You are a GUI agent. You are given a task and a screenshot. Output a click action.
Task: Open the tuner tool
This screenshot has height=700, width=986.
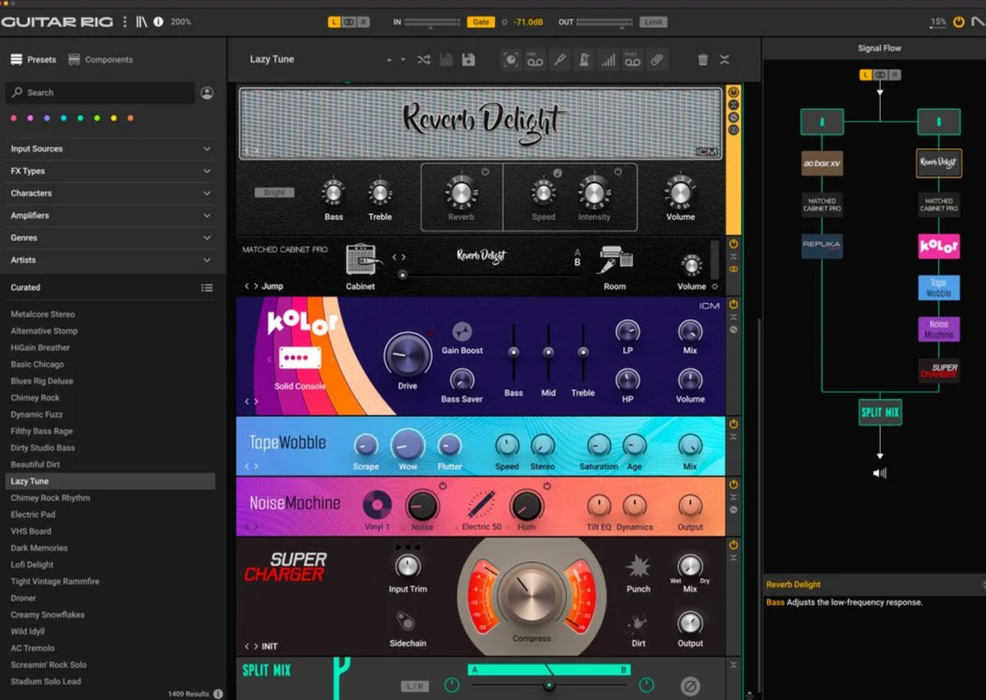560,60
